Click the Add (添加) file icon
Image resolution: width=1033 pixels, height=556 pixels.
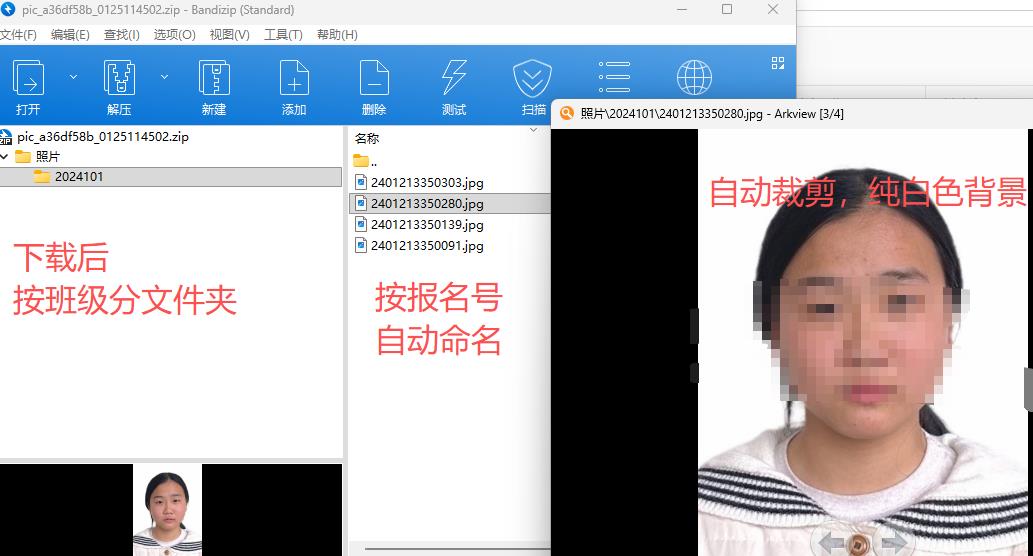pos(294,79)
